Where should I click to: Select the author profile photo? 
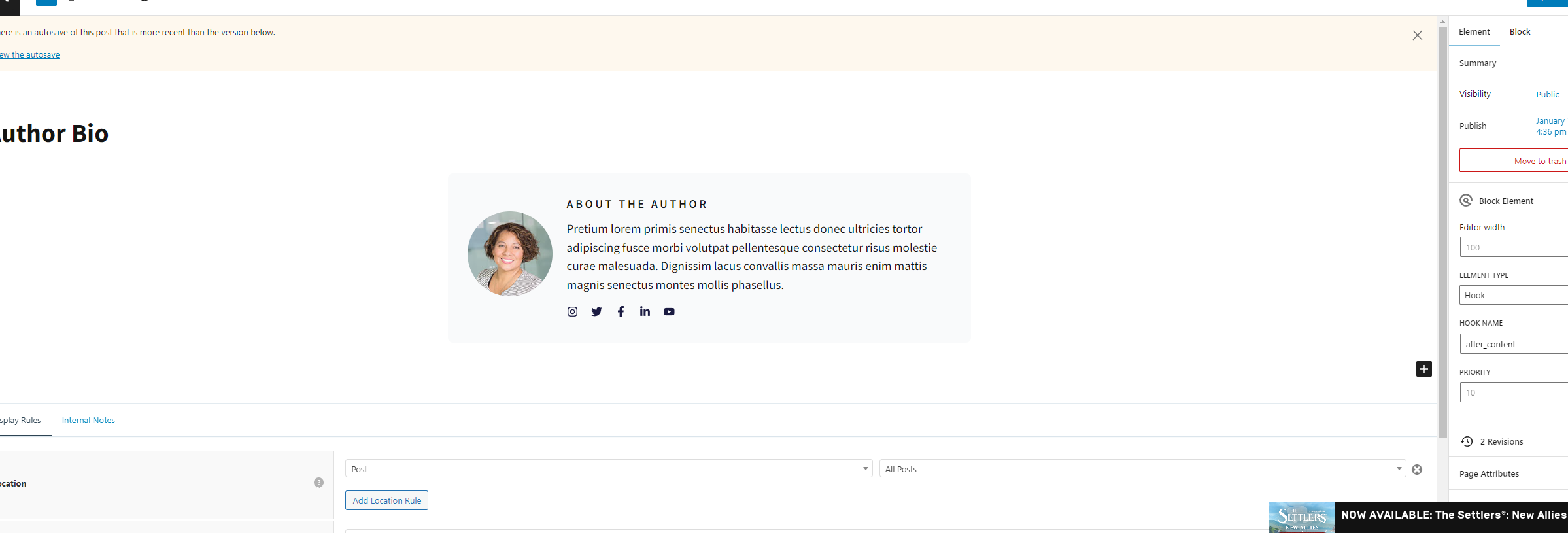coord(509,254)
